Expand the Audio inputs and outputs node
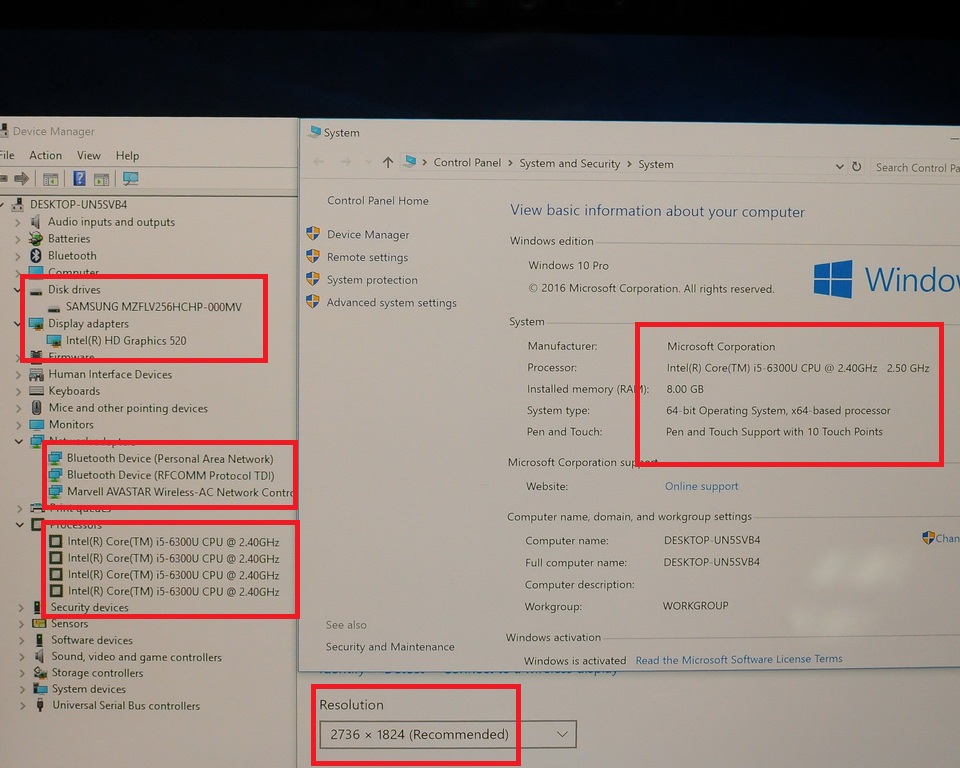960x768 pixels. click(18, 222)
